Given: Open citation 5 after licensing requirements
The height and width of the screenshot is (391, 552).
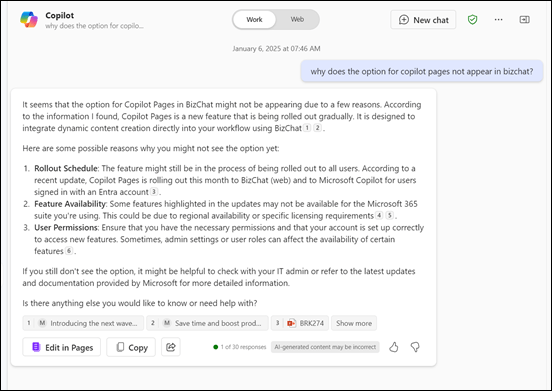Looking at the screenshot, I should [x=389, y=215].
